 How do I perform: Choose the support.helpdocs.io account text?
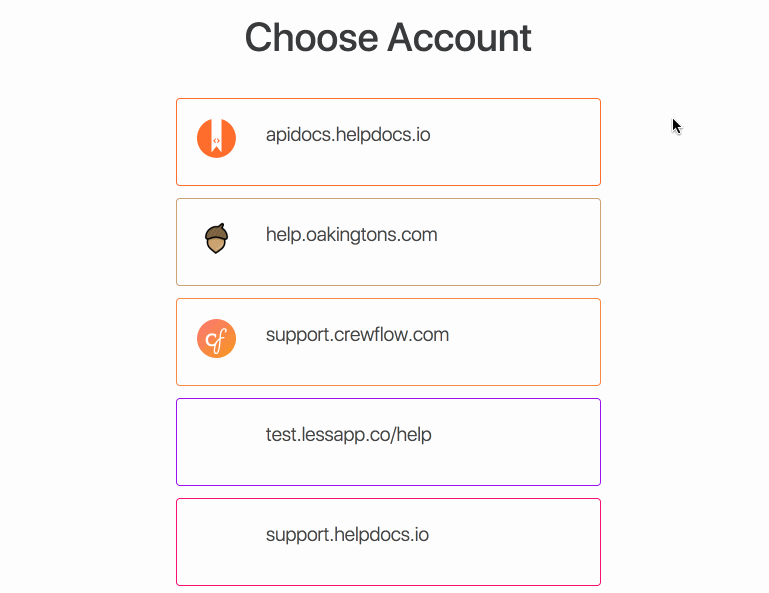point(347,535)
